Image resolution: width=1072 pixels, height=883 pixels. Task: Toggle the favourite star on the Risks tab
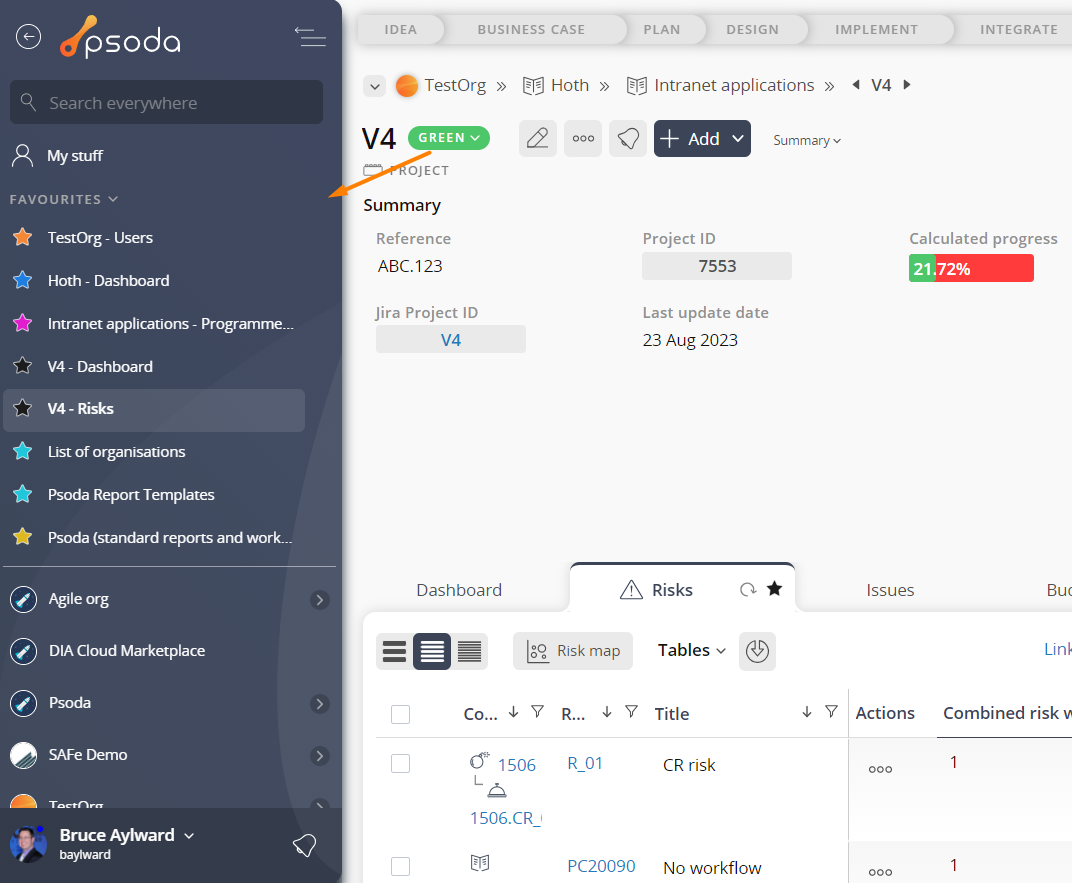click(774, 589)
